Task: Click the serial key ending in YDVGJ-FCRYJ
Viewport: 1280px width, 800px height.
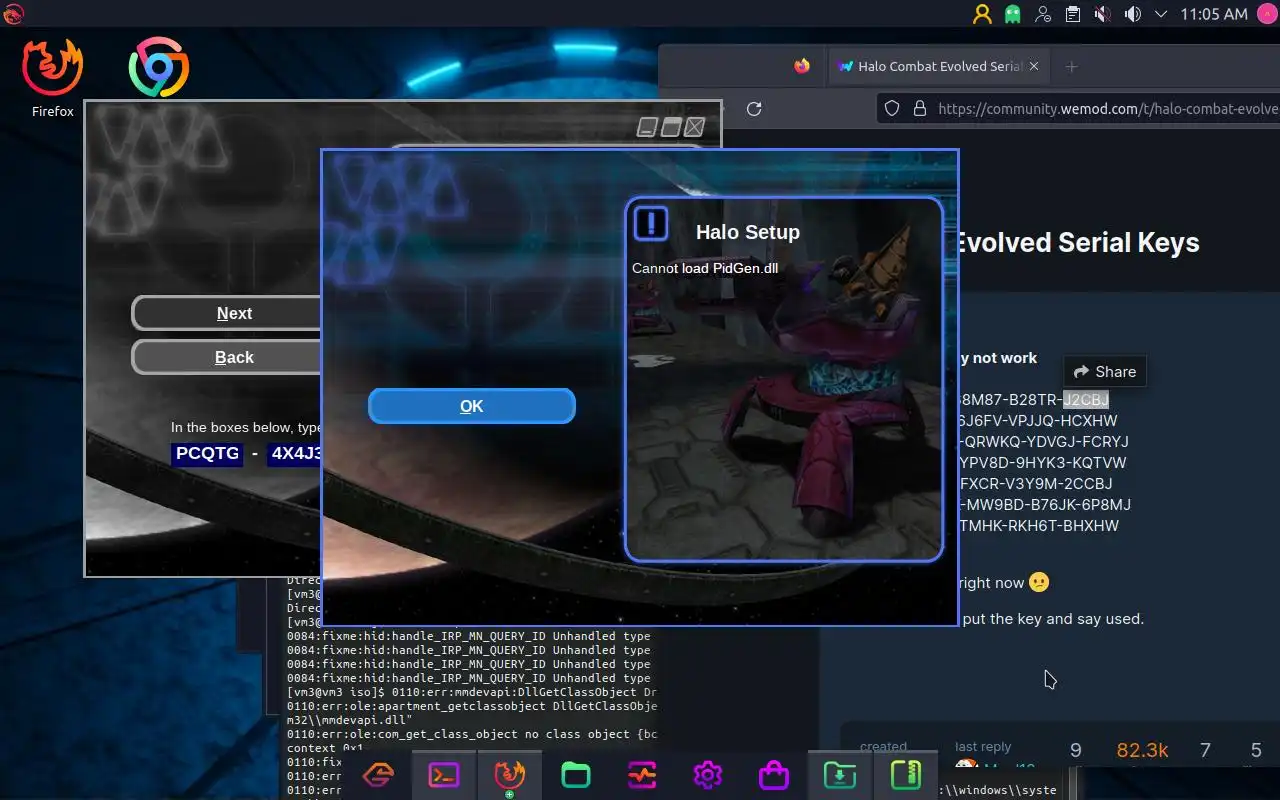Action: 1043,442
